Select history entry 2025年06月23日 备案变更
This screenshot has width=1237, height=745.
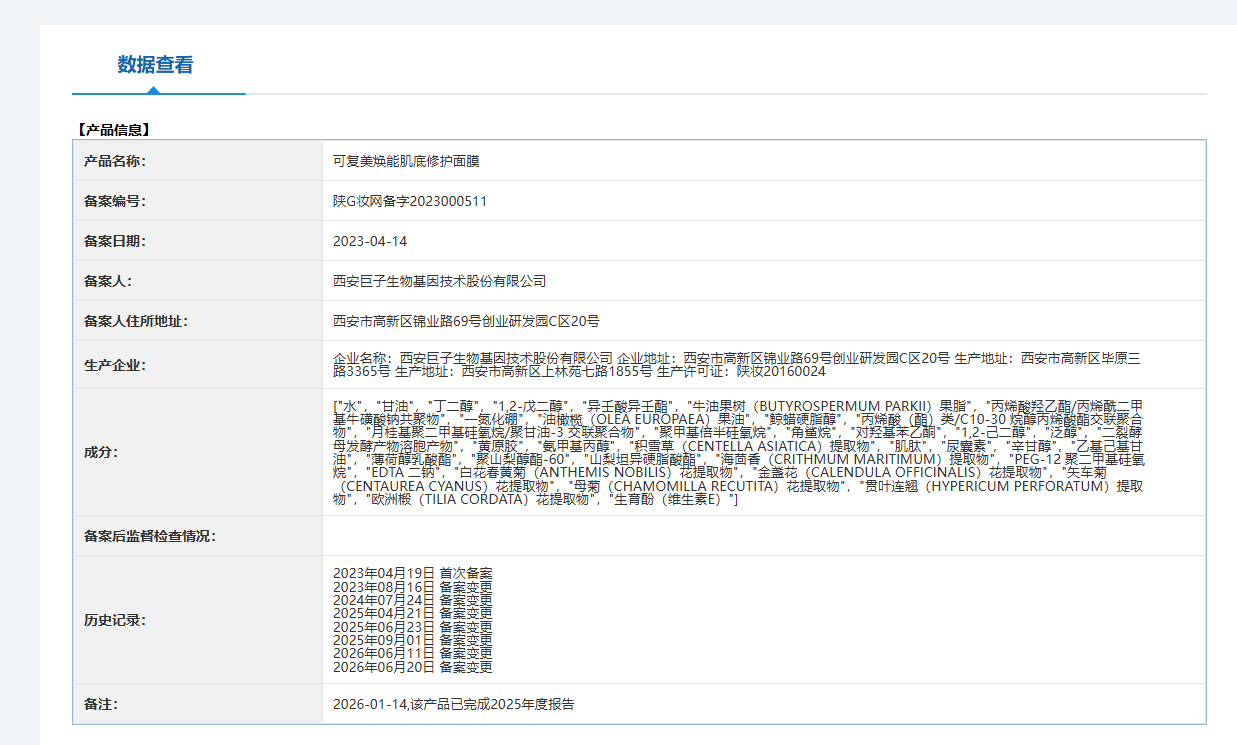pyautogui.click(x=413, y=626)
